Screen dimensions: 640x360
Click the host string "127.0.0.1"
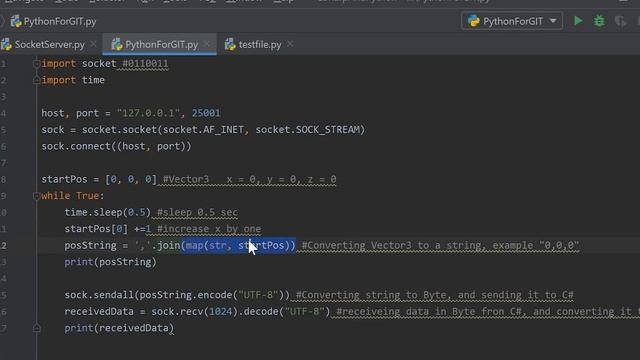148,113
